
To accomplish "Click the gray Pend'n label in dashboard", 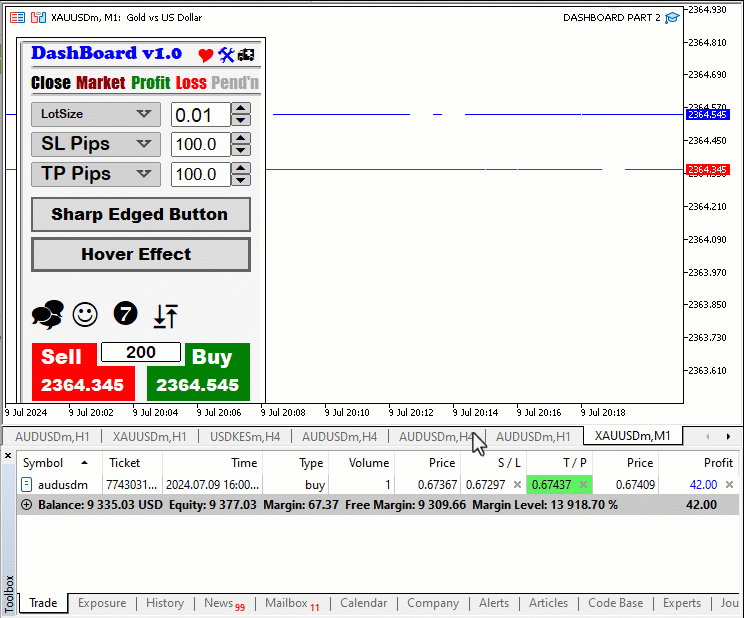I will [x=235, y=83].
